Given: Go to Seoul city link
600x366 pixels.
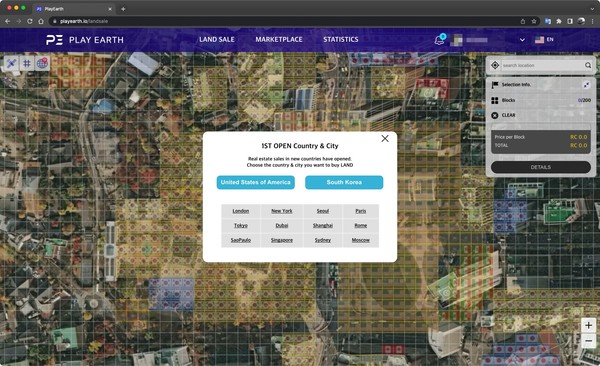Looking at the screenshot, I should tap(323, 211).
